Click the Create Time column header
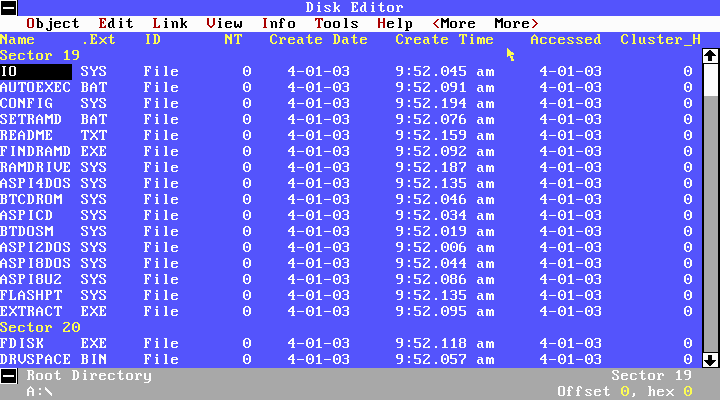This screenshot has width=720, height=400. (x=444, y=39)
